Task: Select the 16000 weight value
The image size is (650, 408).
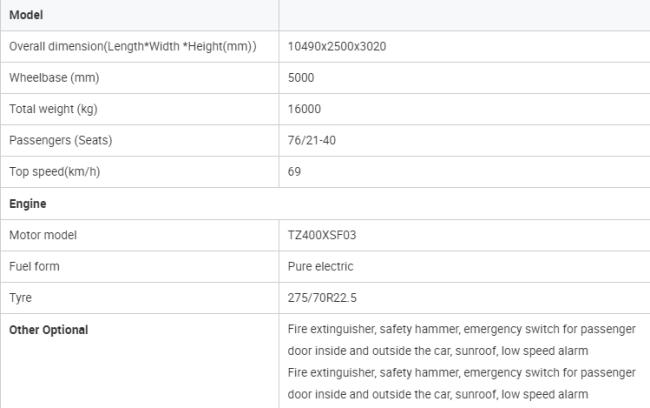Action: click(304, 109)
